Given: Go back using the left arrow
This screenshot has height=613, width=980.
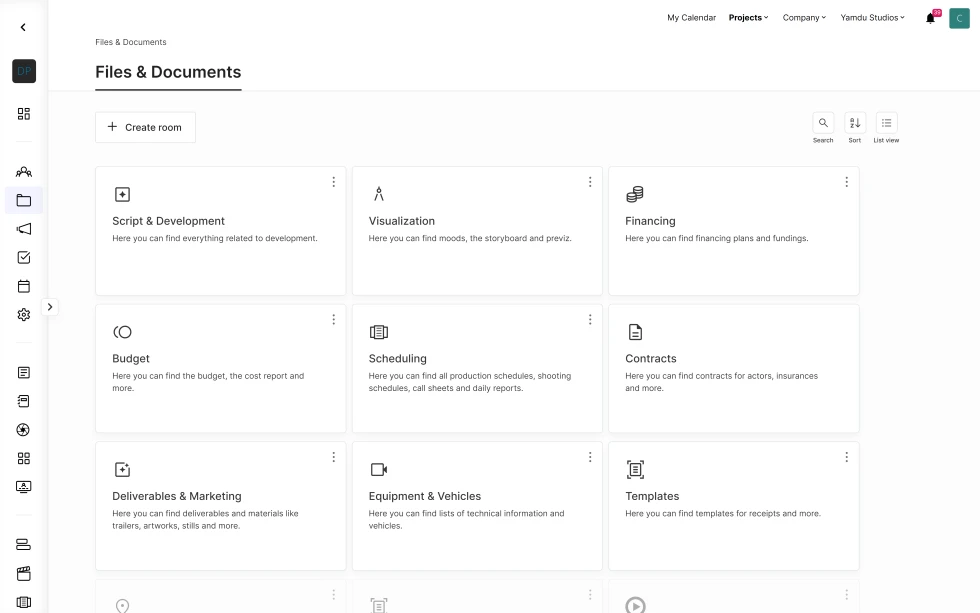Looking at the screenshot, I should pos(23,28).
